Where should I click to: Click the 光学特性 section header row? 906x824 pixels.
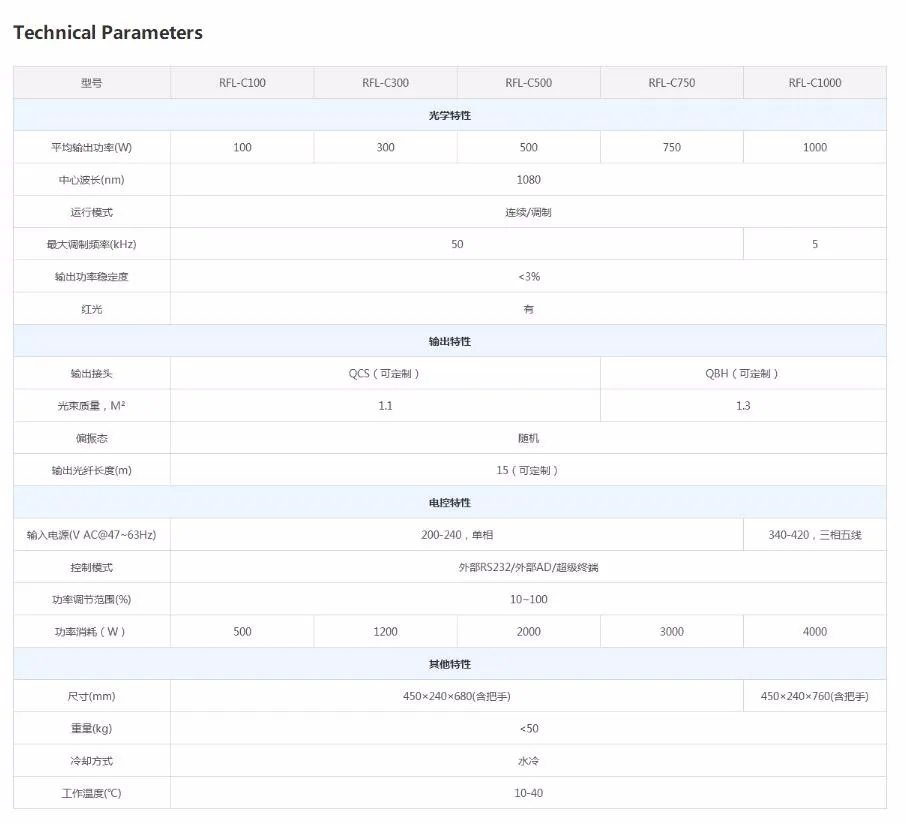450,115
